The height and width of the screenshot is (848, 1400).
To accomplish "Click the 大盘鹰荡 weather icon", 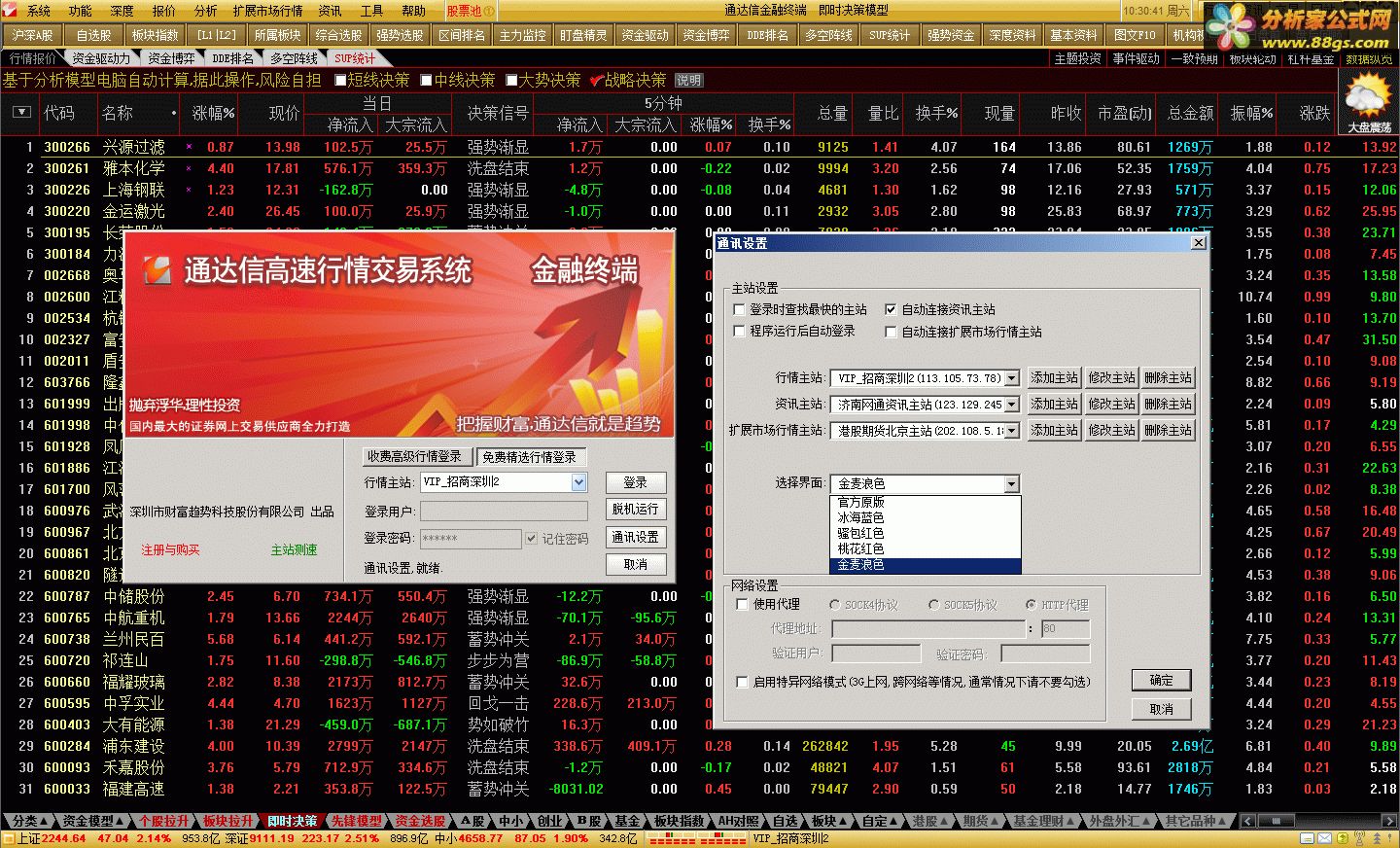I will 1368,102.
